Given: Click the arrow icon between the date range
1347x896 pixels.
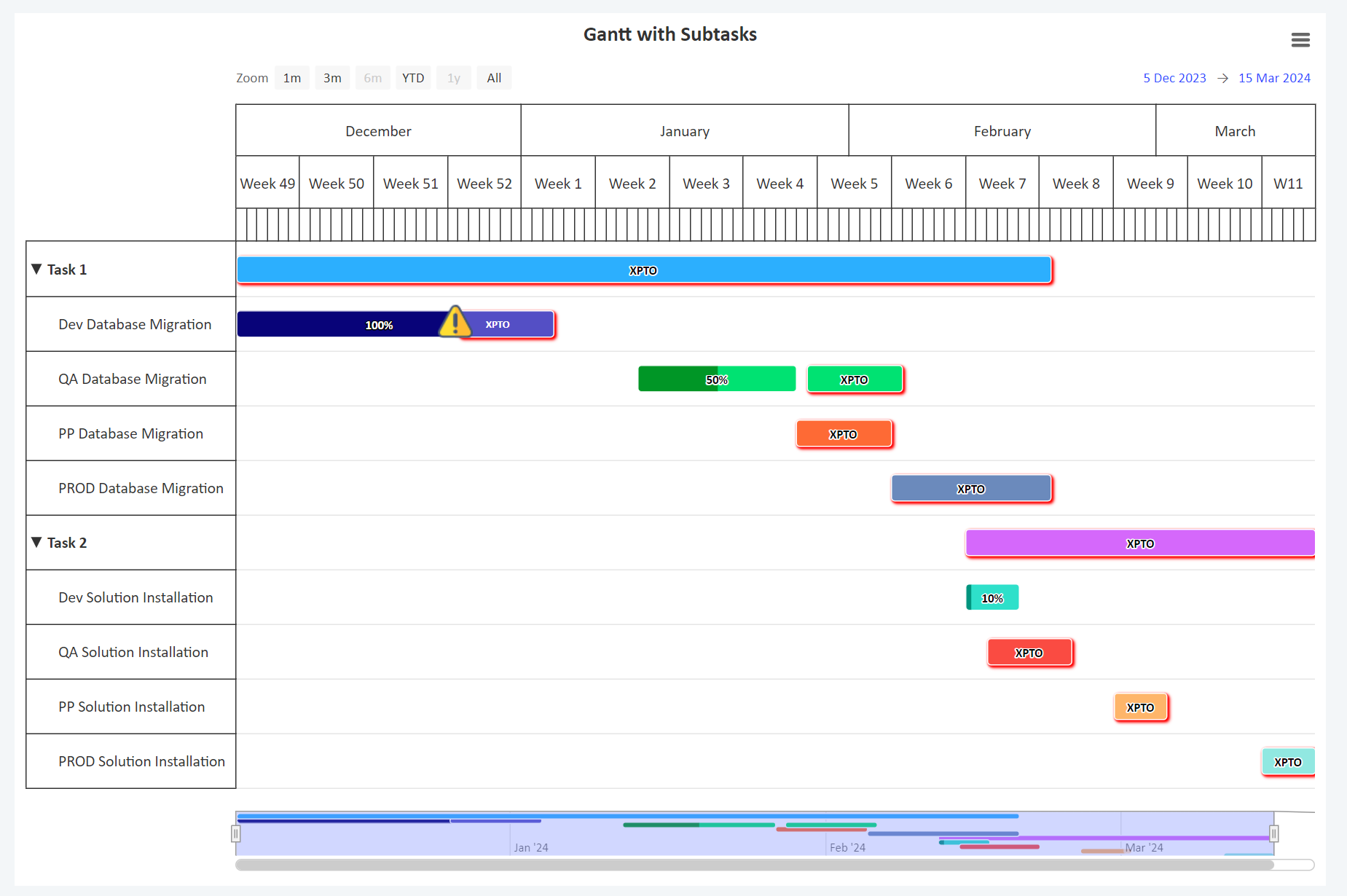Looking at the screenshot, I should pyautogui.click(x=1222, y=78).
